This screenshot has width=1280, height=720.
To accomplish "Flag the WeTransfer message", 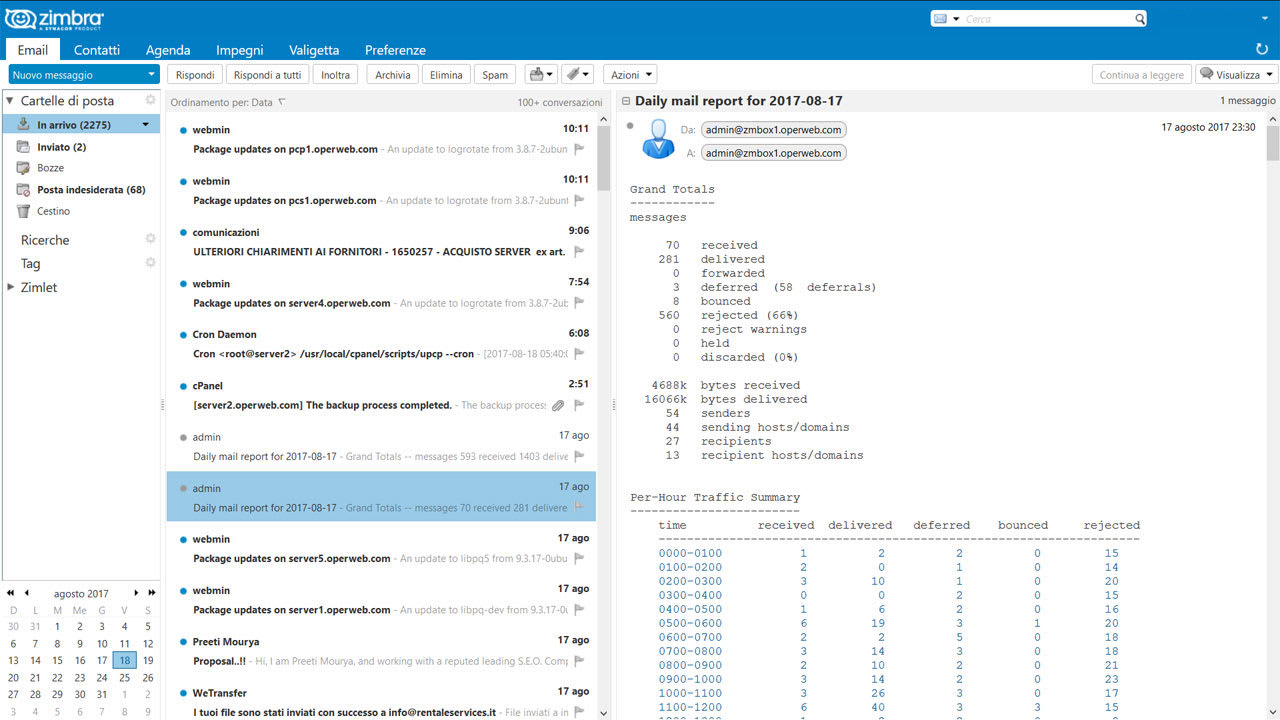I will point(579,712).
